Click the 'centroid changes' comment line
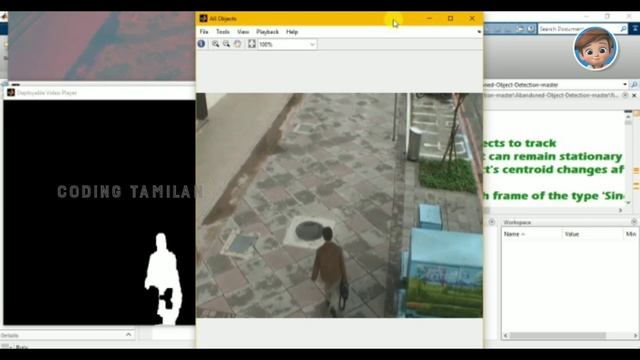Viewport: 640px width, 360px height. (554, 169)
